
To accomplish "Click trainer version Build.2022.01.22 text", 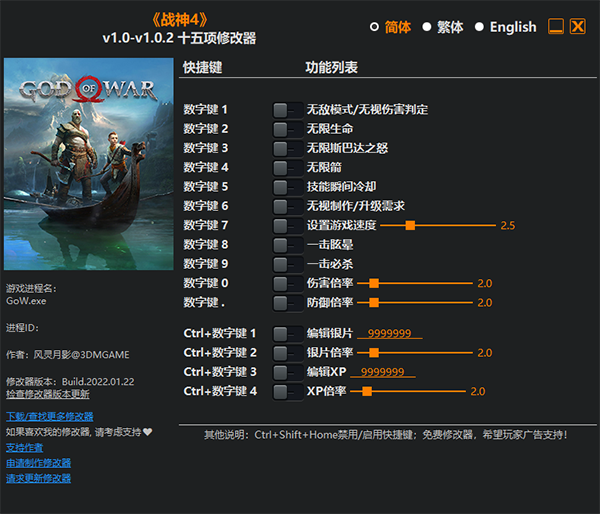I will coord(98,382).
